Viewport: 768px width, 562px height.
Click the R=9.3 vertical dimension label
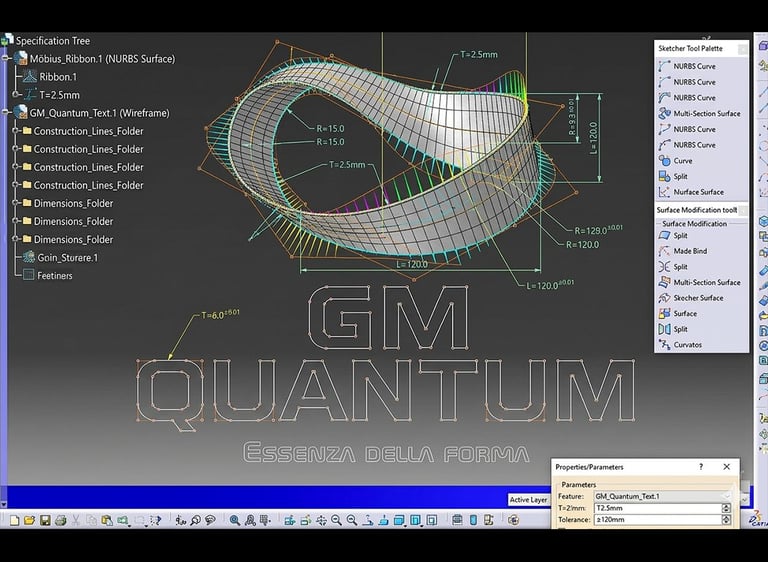pyautogui.click(x=572, y=117)
